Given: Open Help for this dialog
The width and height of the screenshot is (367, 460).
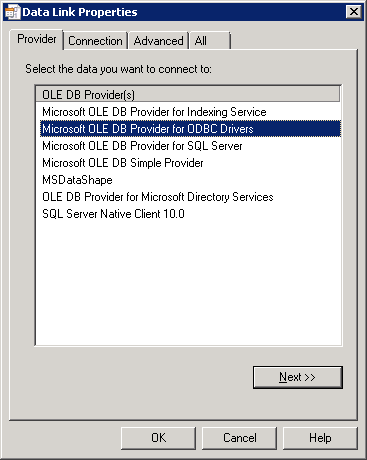Looking at the screenshot, I should [320, 438].
